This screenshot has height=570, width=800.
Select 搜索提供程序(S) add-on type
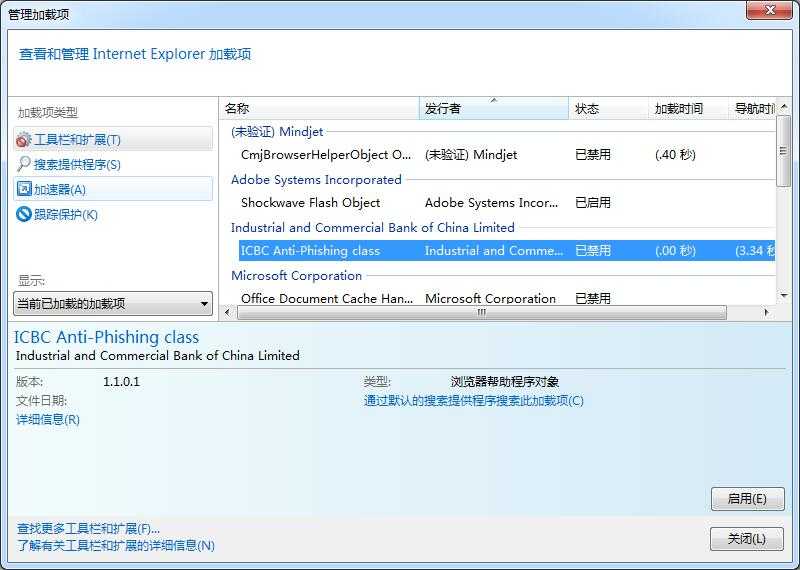pyautogui.click(x=113, y=164)
